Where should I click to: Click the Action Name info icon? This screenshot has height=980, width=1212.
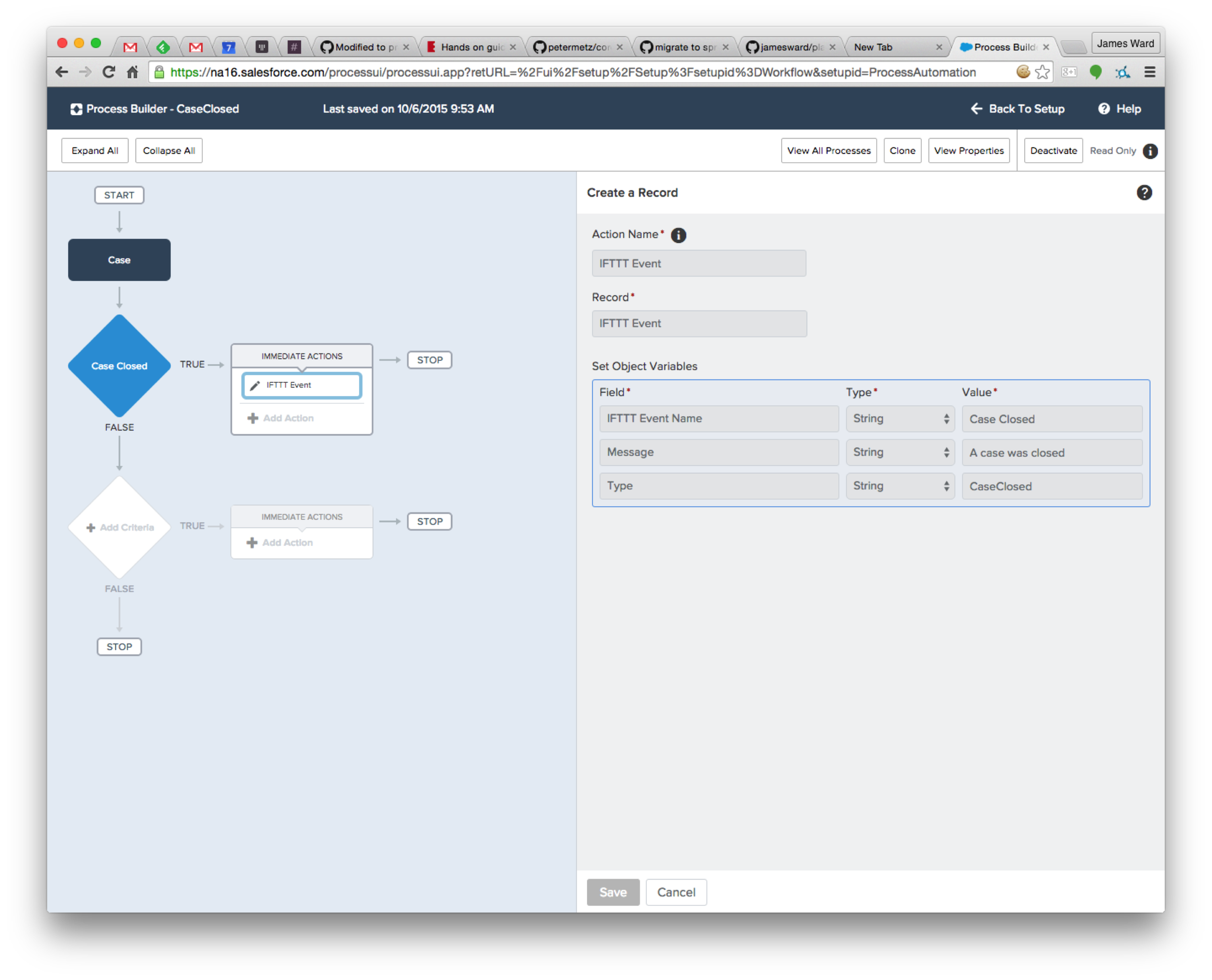[678, 235]
